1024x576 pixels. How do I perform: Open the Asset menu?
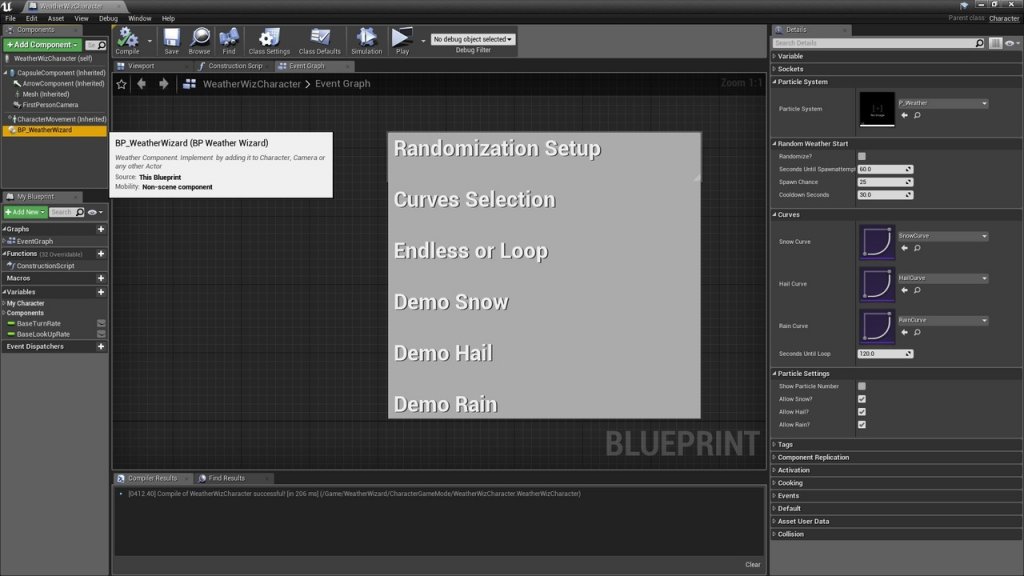[x=56, y=18]
